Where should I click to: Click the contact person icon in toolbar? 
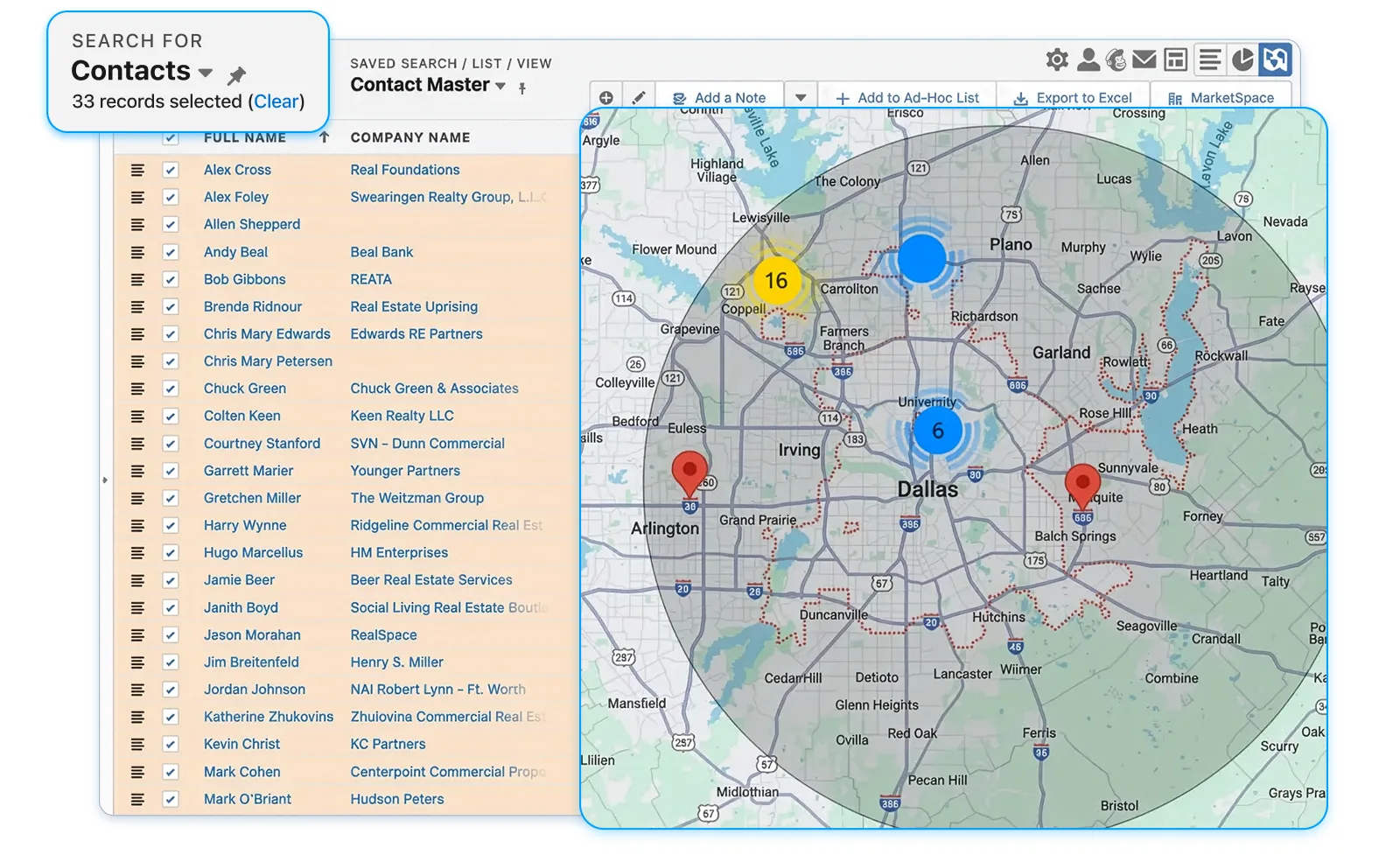[x=1086, y=60]
